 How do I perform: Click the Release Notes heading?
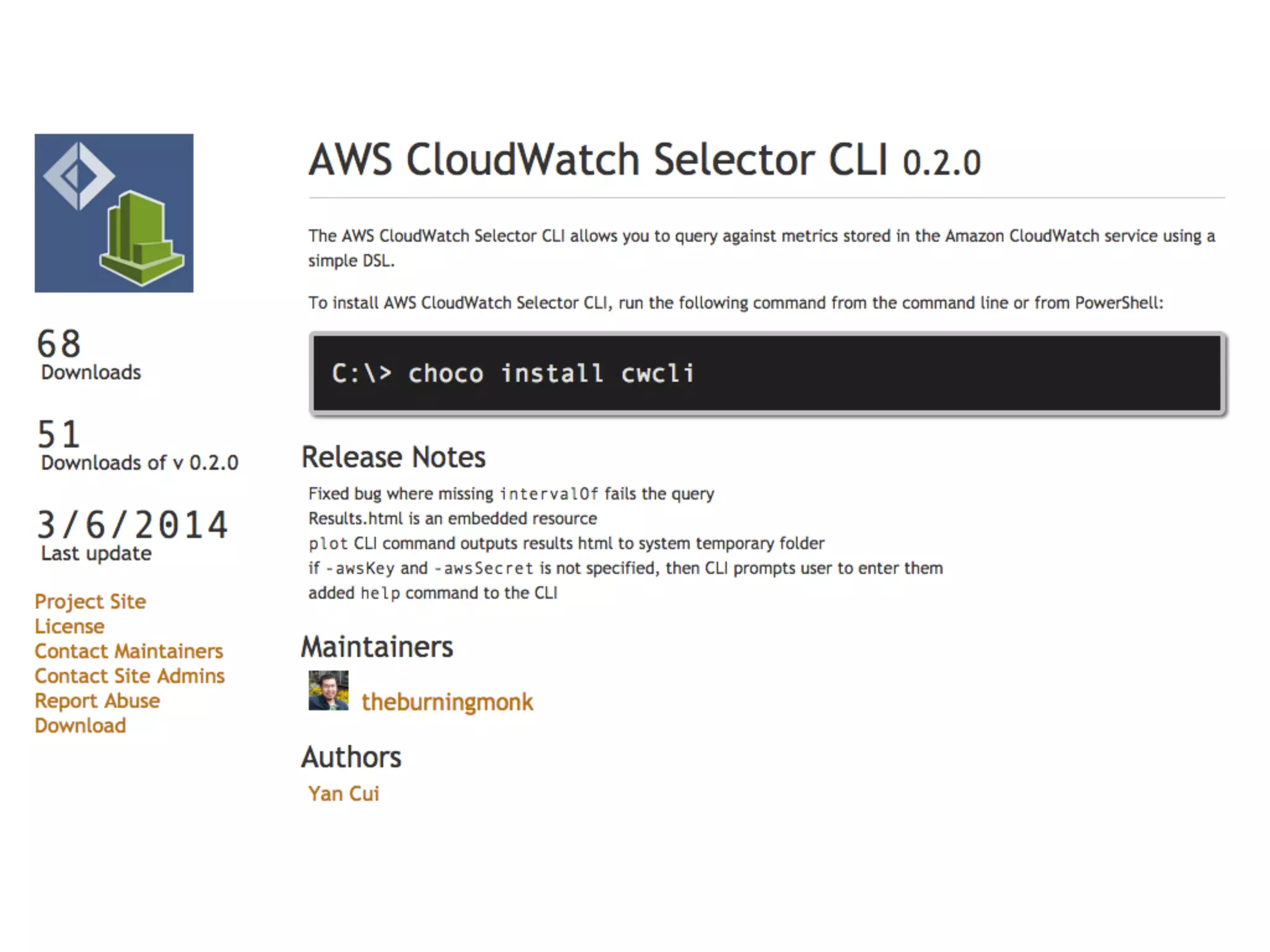(393, 457)
